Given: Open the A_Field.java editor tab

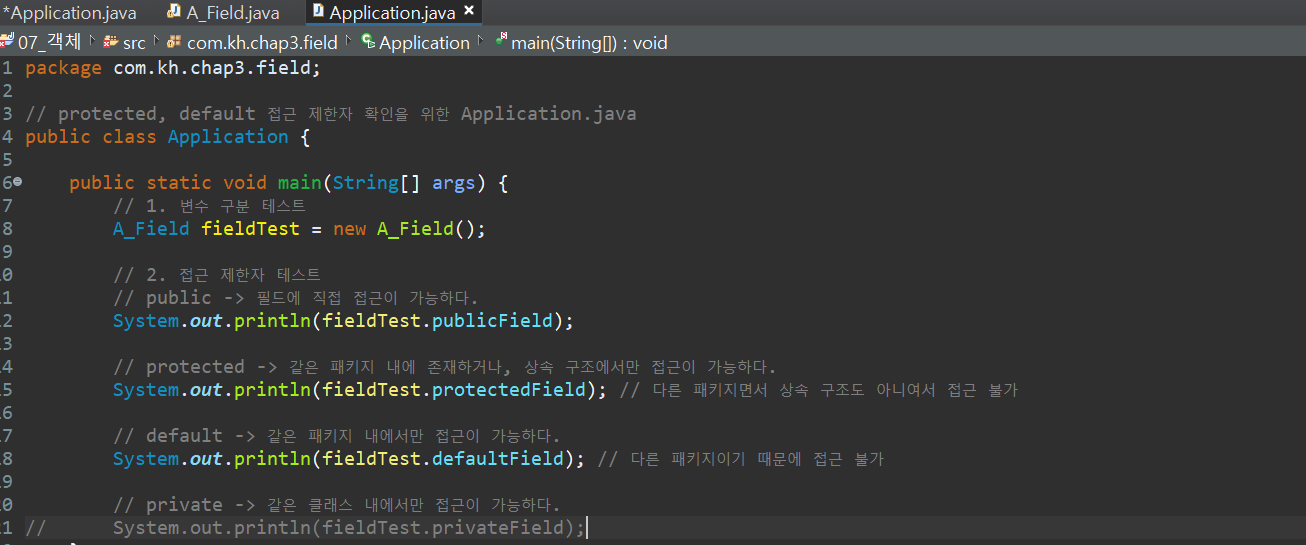Looking at the screenshot, I should pyautogui.click(x=233, y=13).
